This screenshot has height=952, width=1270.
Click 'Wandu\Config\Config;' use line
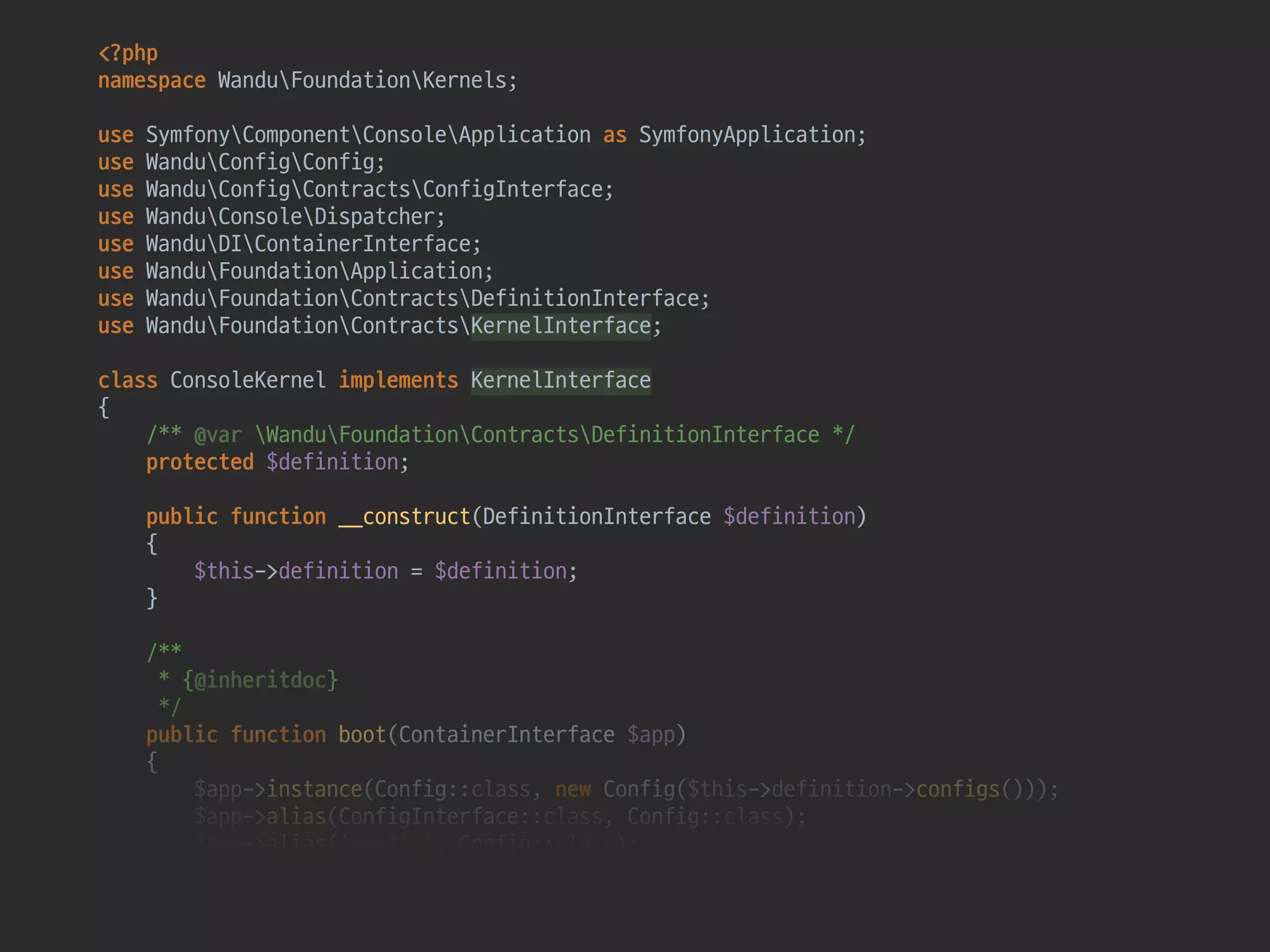point(241,162)
